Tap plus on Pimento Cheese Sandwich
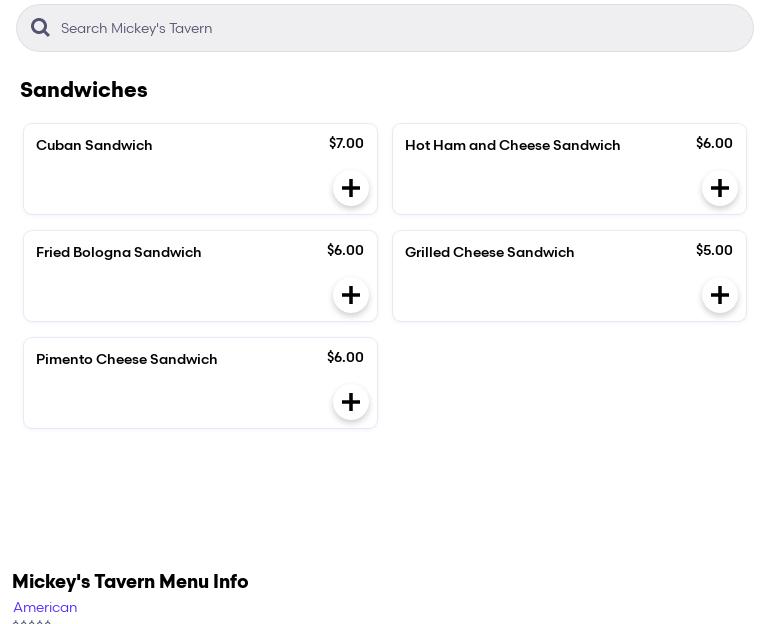 click(x=351, y=402)
